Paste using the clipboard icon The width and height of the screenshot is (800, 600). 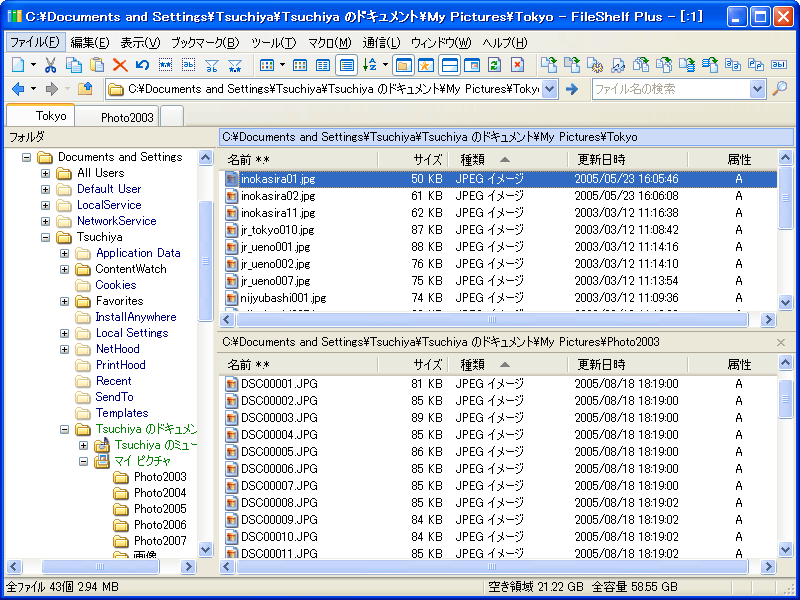(x=97, y=65)
